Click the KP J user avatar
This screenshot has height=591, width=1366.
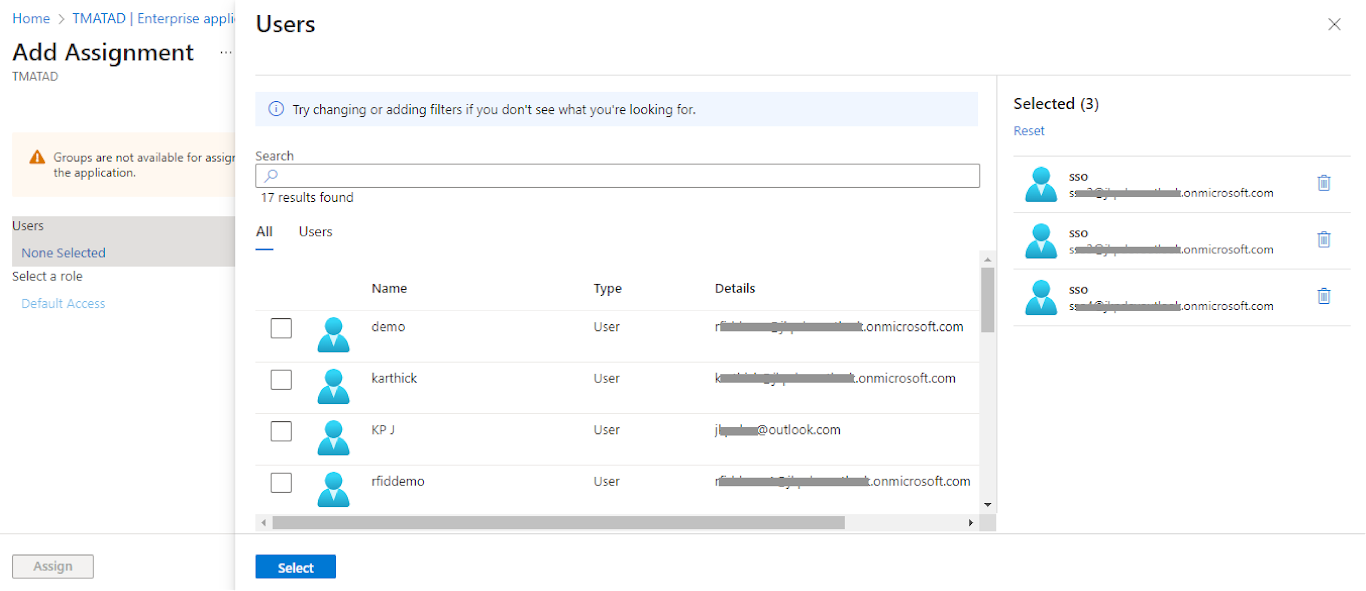pyautogui.click(x=333, y=437)
